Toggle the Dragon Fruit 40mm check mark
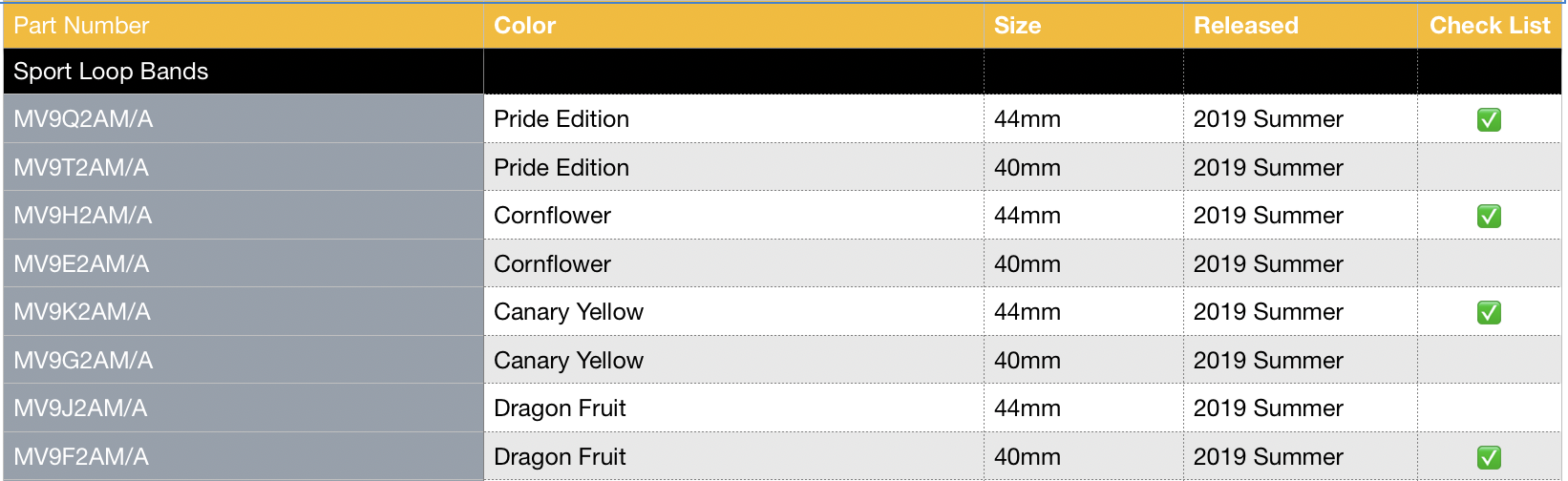1568x481 pixels. [x=1489, y=457]
